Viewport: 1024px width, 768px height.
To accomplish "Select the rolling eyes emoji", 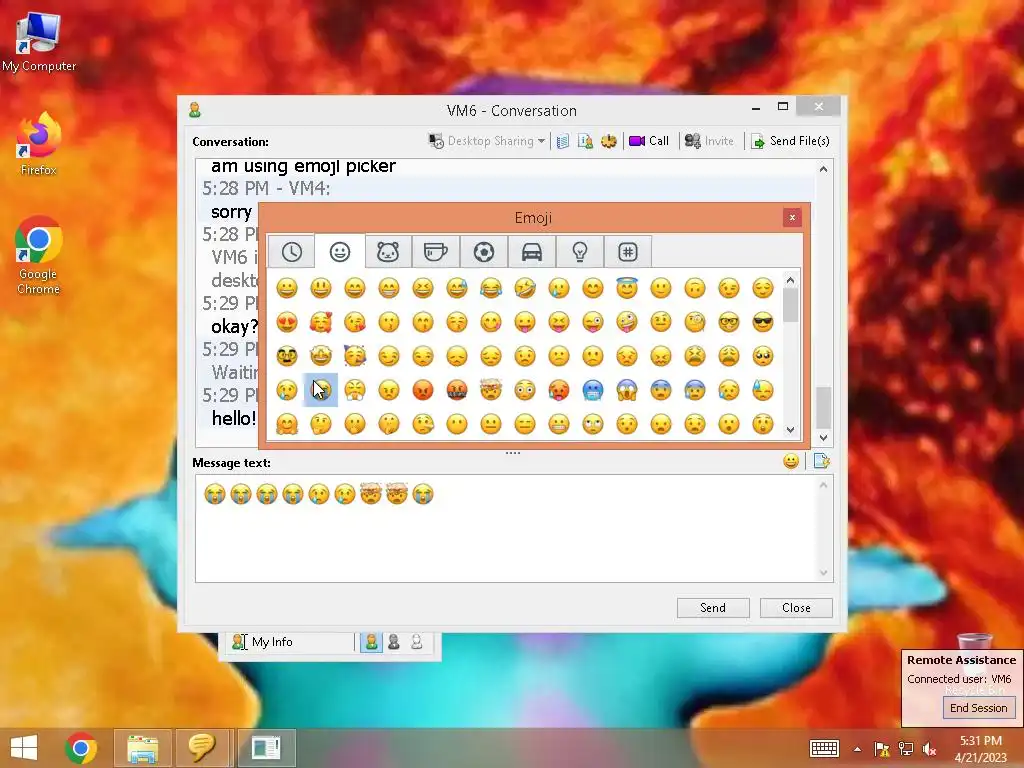I will pos(593,424).
